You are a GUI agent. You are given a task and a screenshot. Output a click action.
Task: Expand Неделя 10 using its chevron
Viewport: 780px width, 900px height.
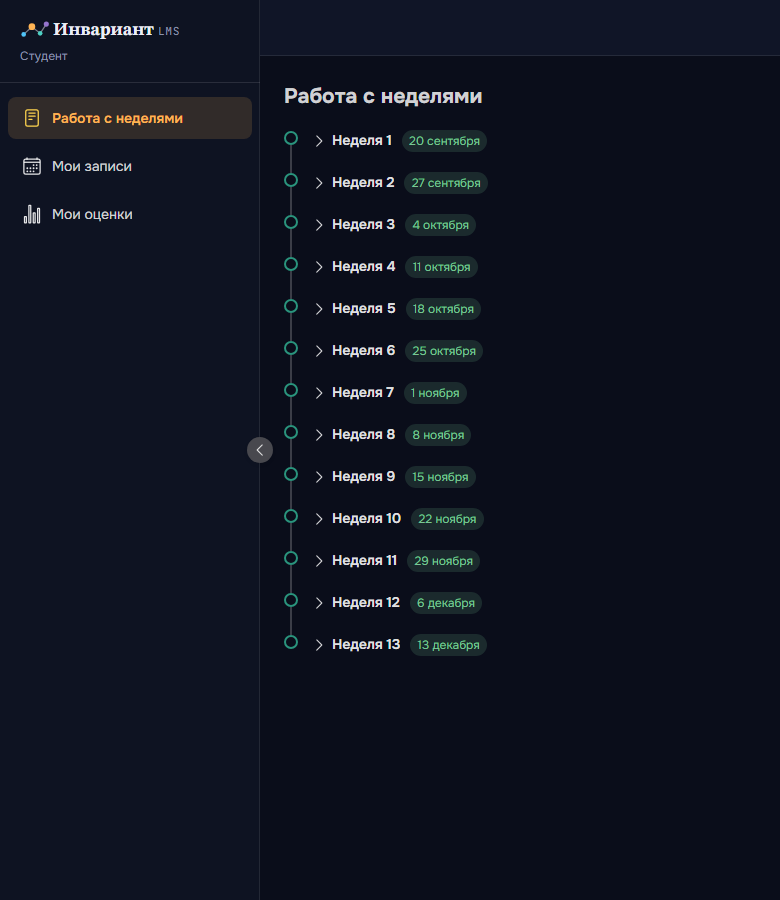pyautogui.click(x=319, y=519)
